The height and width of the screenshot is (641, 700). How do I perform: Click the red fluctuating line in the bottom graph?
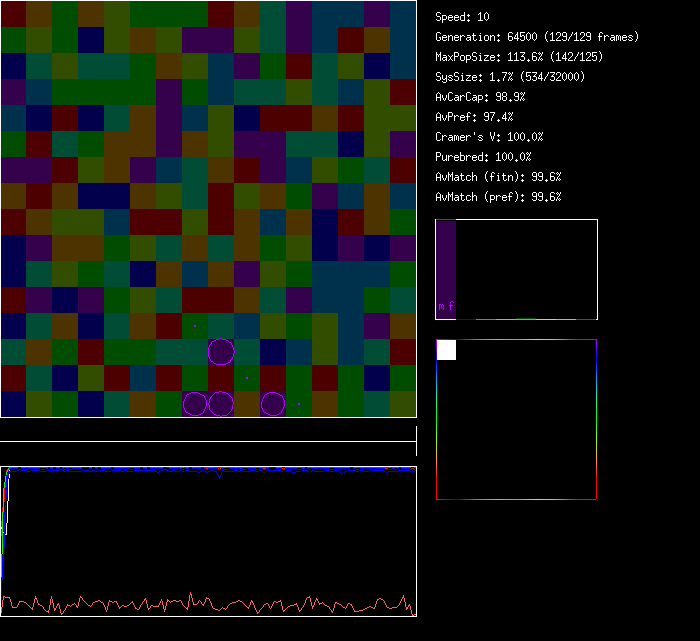coord(200,605)
